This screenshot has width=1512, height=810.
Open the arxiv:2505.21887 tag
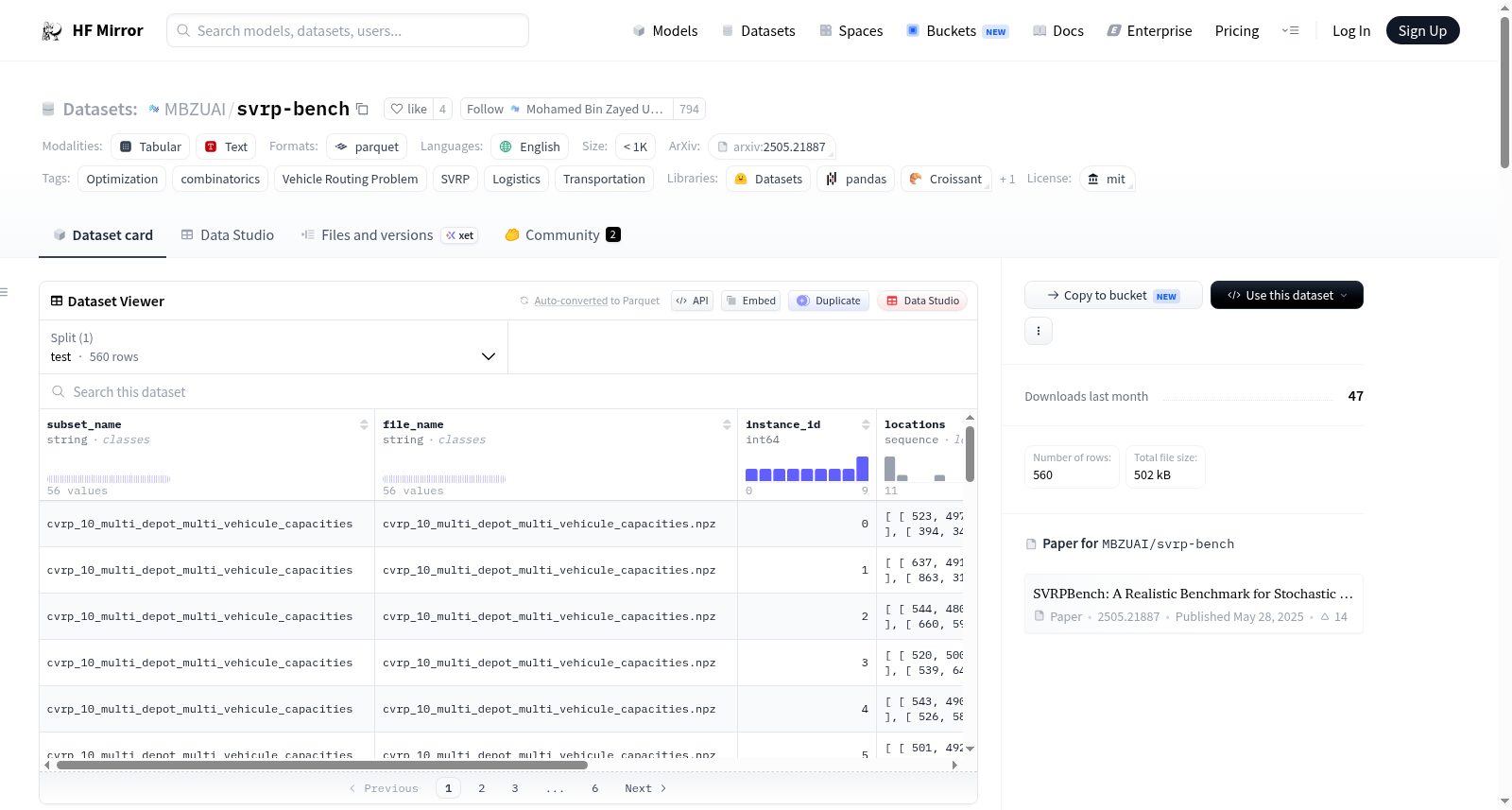point(771,146)
